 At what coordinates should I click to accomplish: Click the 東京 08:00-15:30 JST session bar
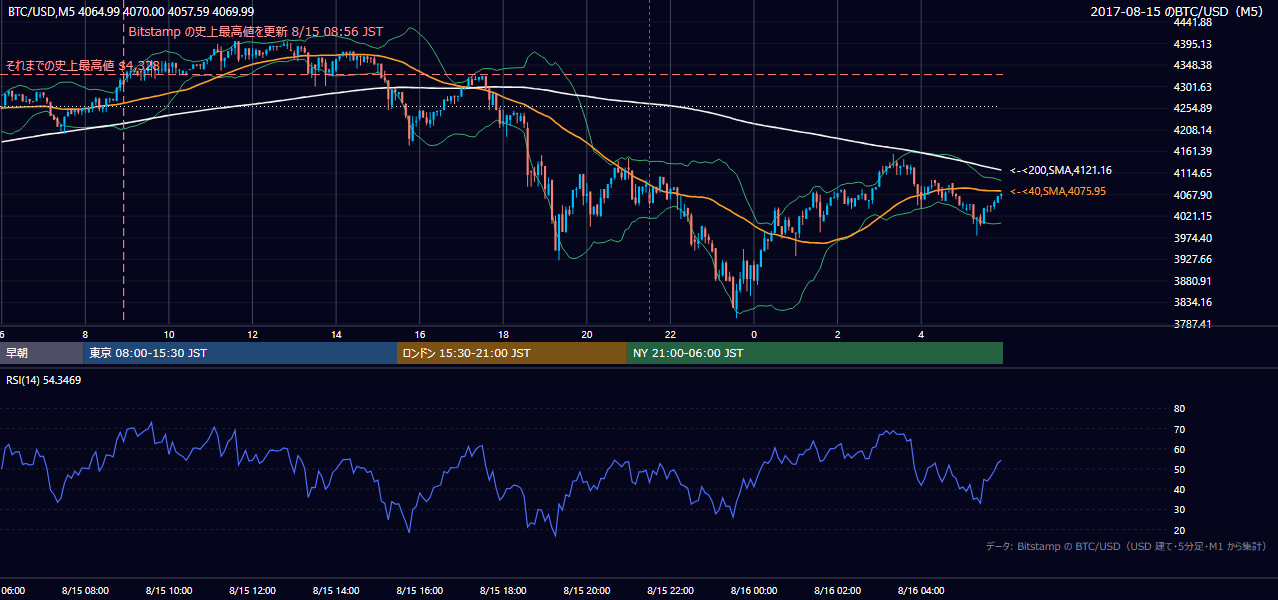coord(240,353)
